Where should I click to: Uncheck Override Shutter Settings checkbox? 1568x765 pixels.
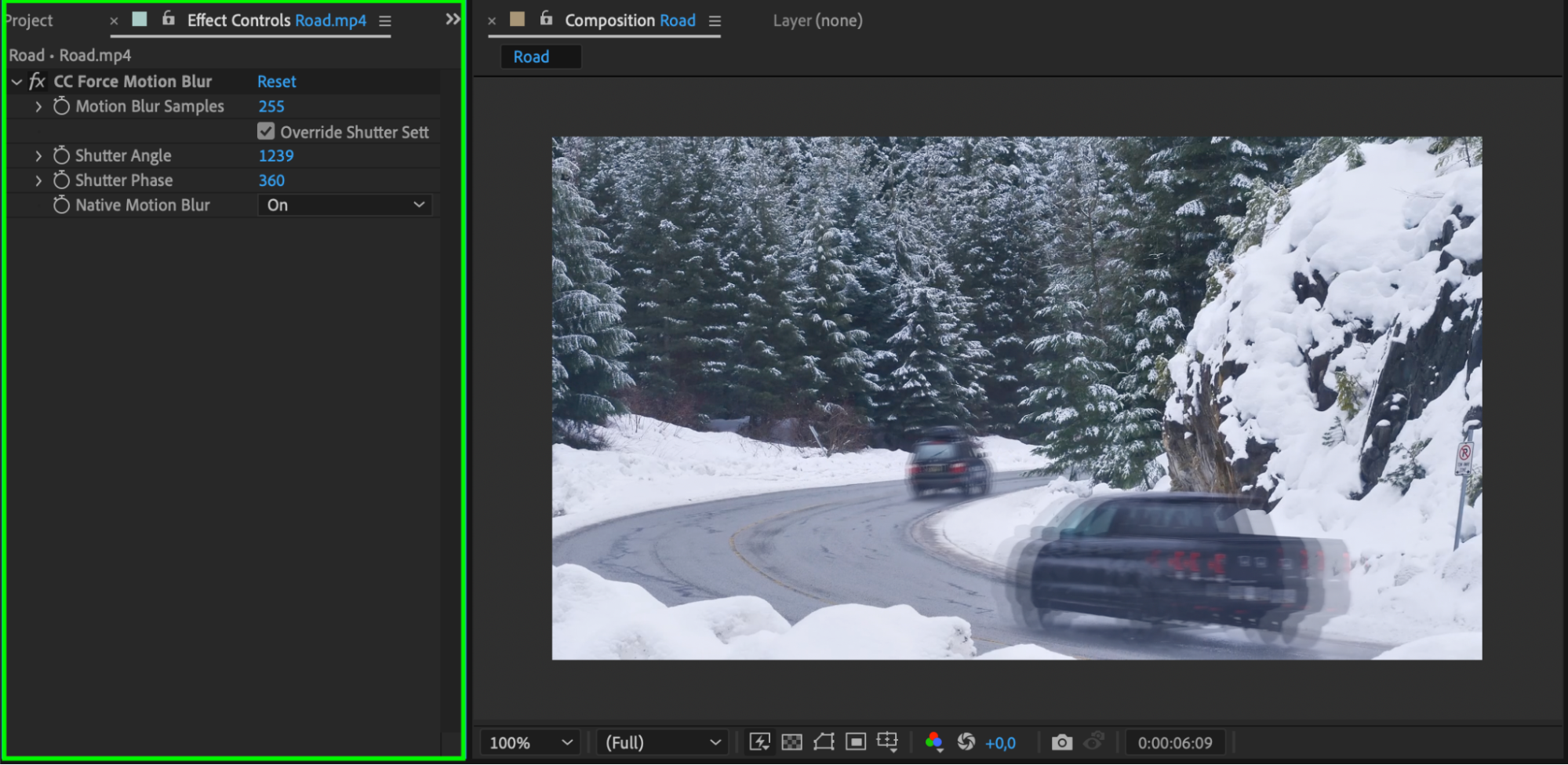pyautogui.click(x=266, y=131)
